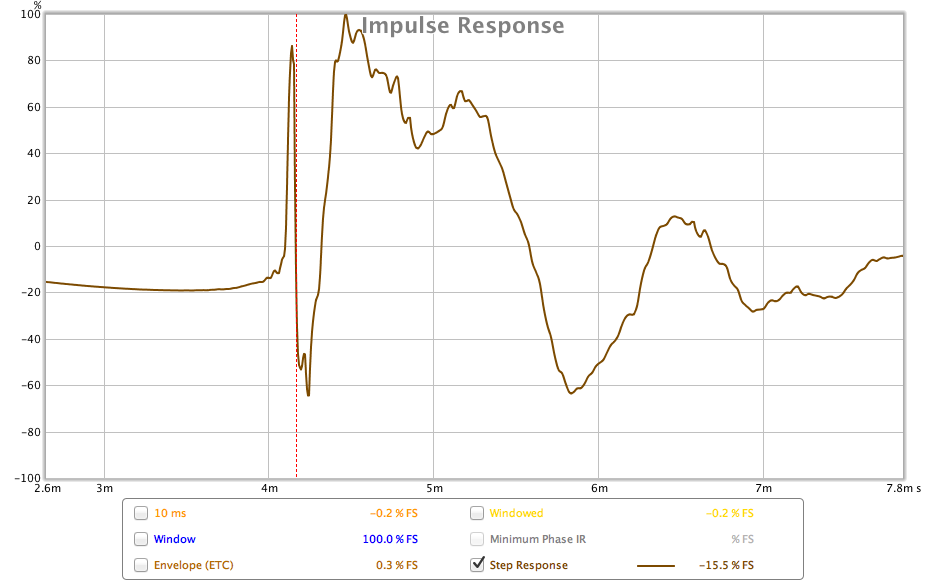926x581 pixels.
Task: Click the '-15.5 % FS' step response value
Action: click(726, 565)
